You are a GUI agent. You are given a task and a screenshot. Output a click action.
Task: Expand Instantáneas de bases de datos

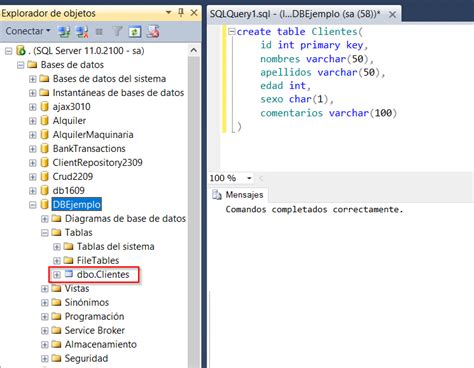33,93
